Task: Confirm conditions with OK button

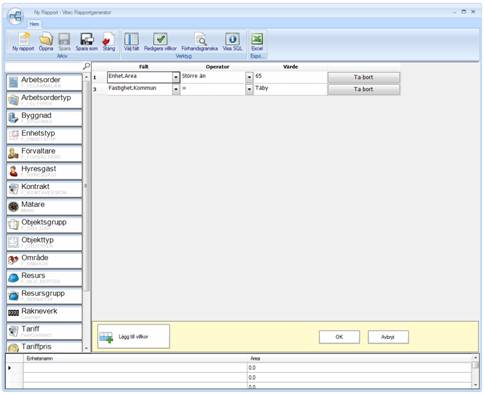Action: [x=339, y=337]
